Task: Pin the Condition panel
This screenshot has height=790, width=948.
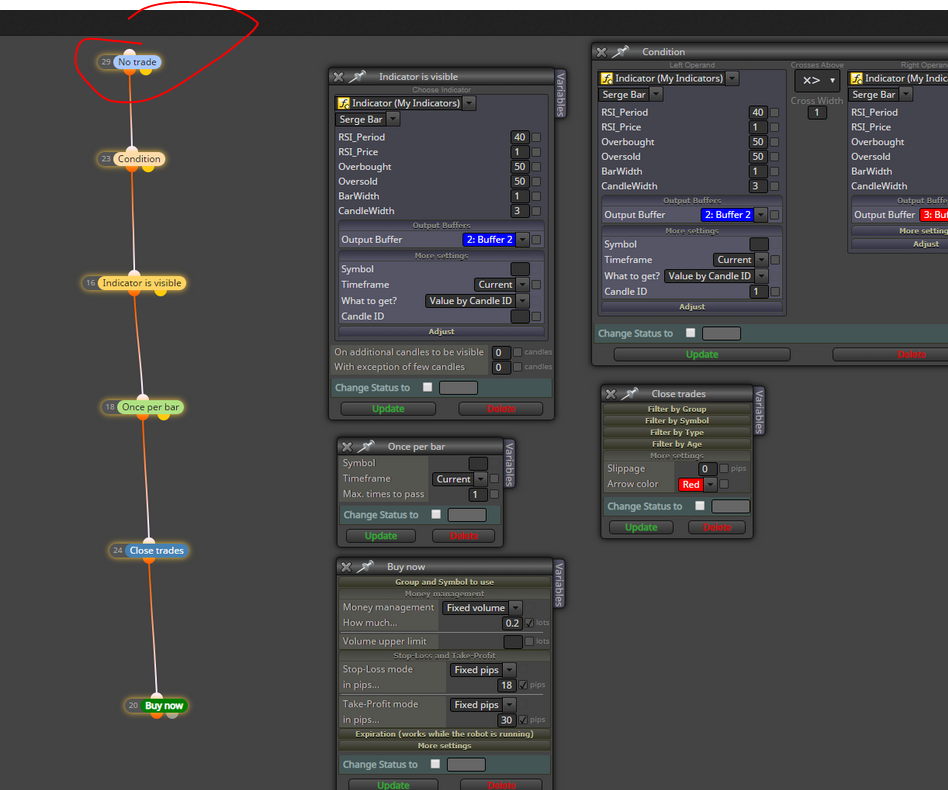Action: click(620, 52)
